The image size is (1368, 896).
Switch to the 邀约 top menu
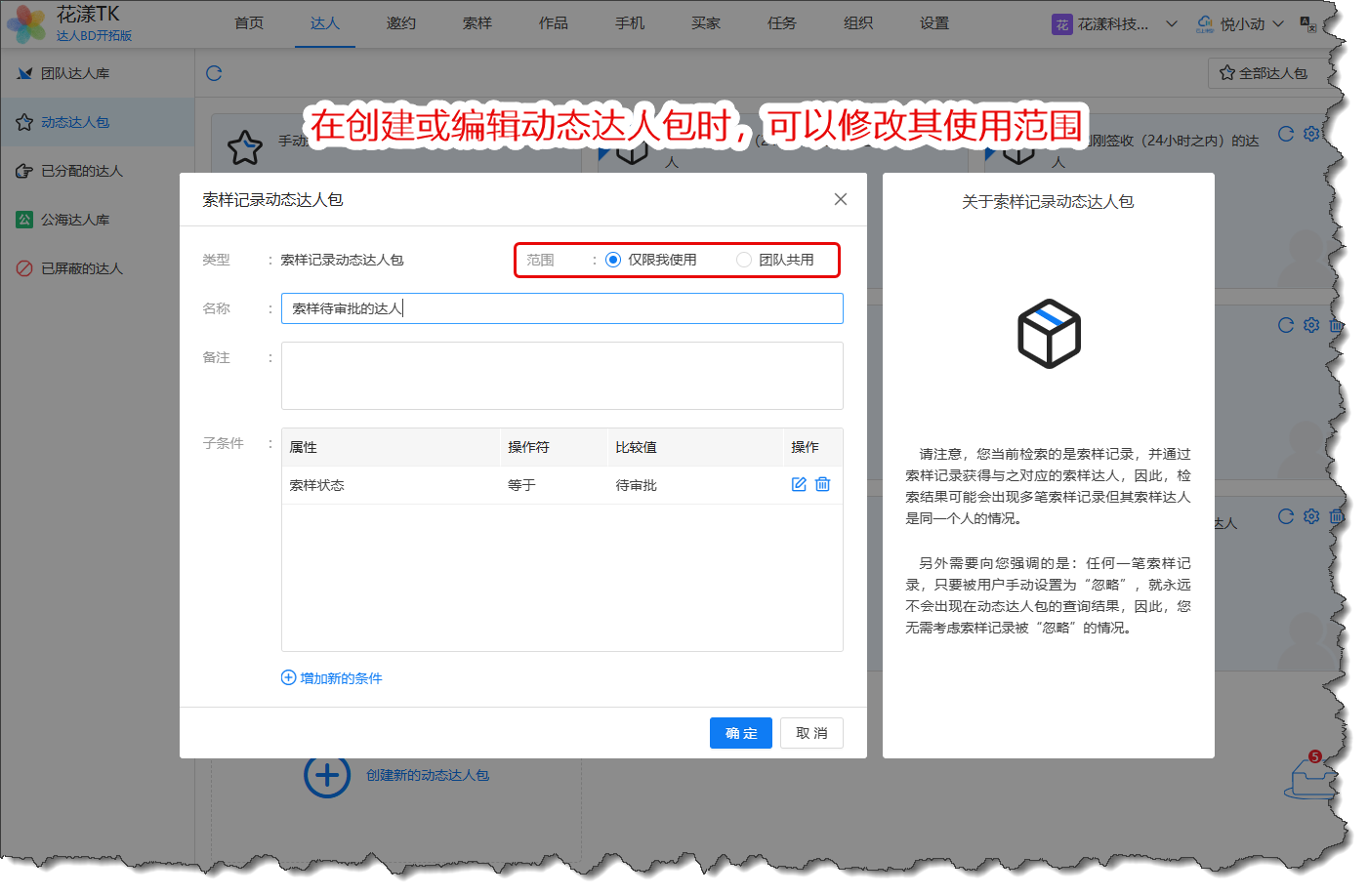click(401, 23)
